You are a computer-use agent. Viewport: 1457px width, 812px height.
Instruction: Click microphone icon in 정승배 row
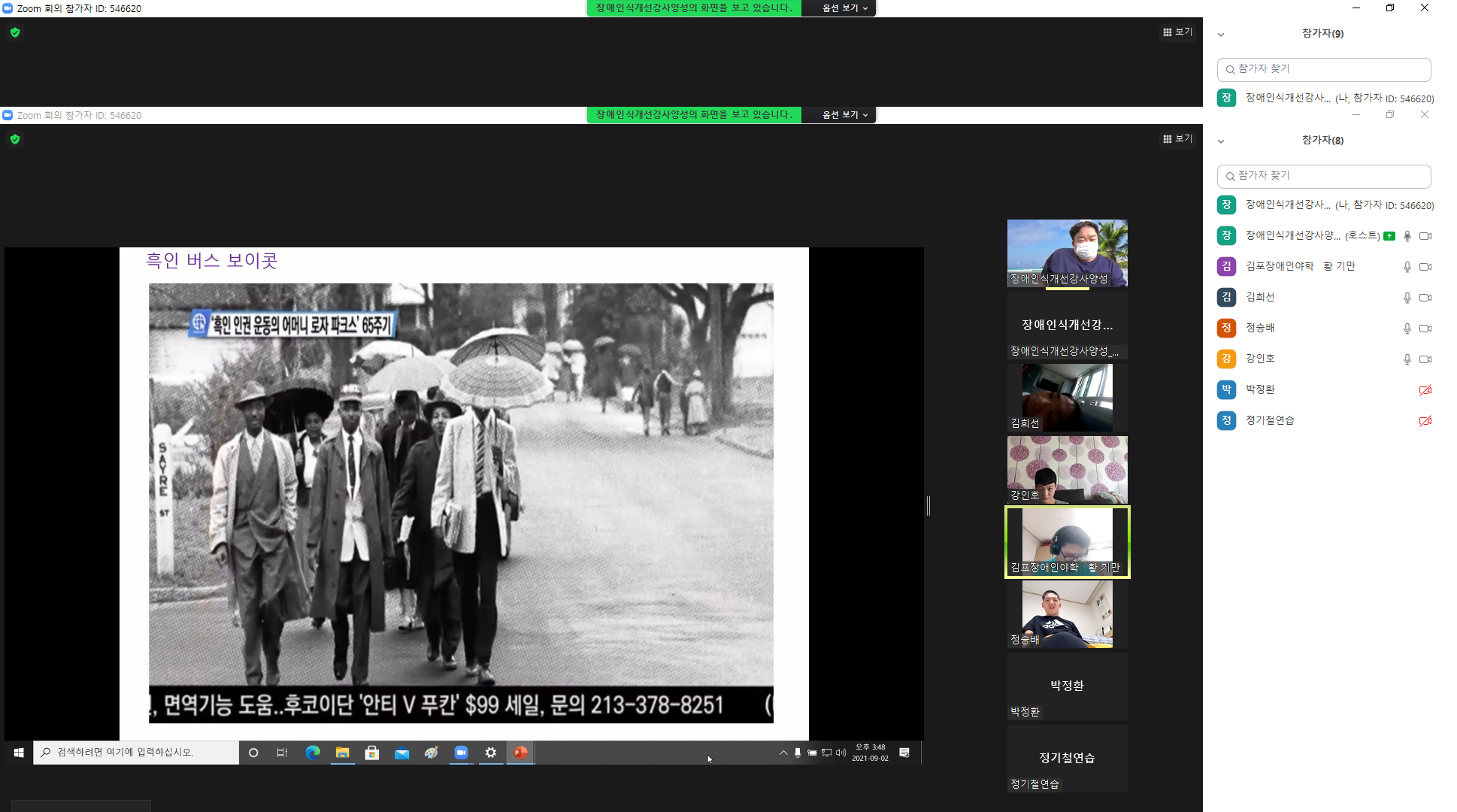tap(1407, 329)
